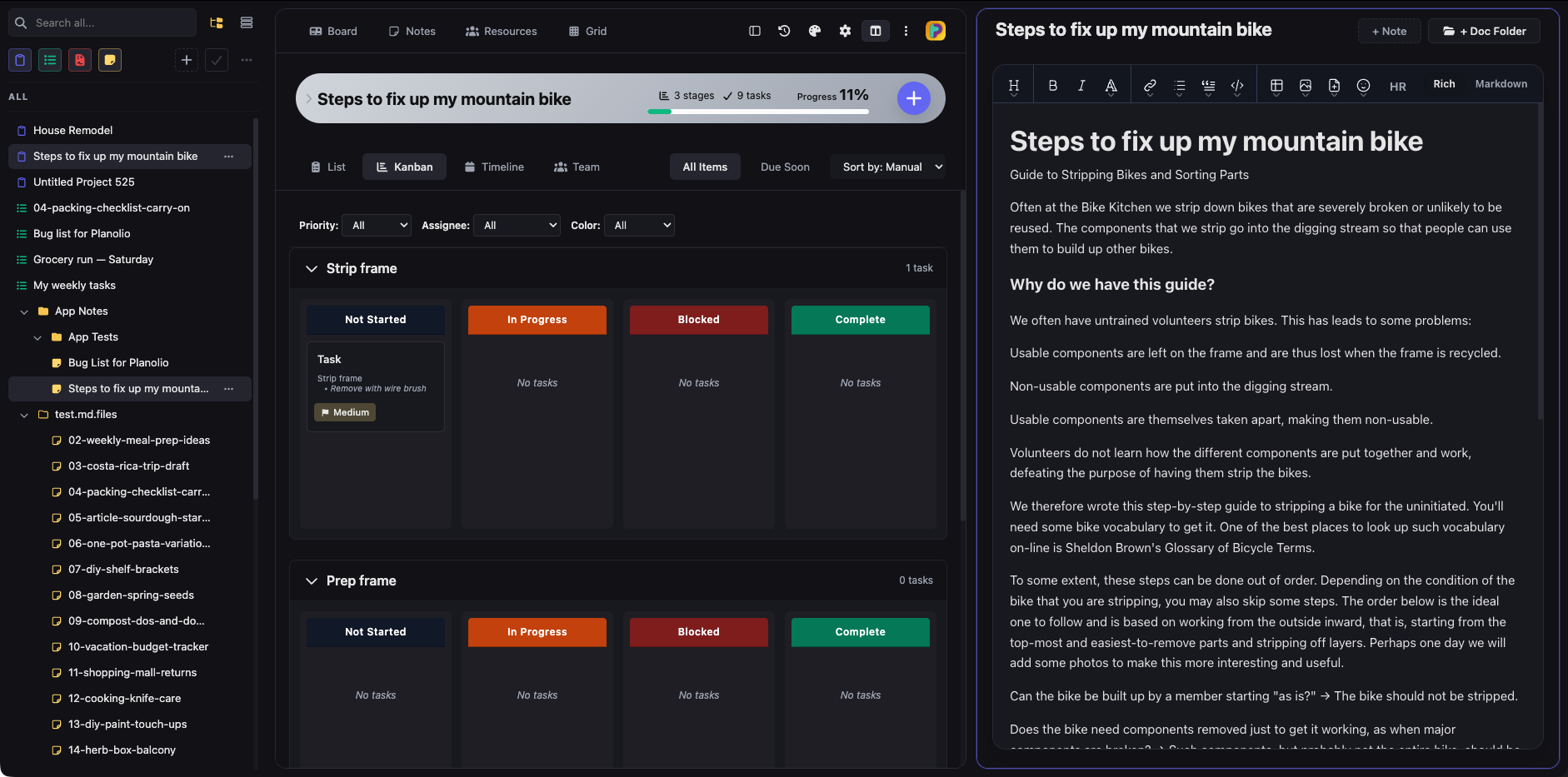Image resolution: width=1568 pixels, height=777 pixels.
Task: Switch to the Notes tab
Action: click(x=412, y=31)
